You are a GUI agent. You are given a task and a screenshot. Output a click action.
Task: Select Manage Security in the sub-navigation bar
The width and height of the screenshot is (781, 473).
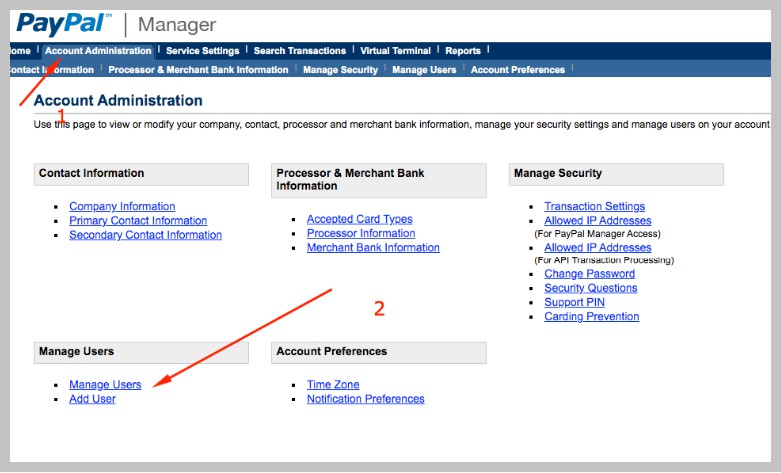point(340,70)
